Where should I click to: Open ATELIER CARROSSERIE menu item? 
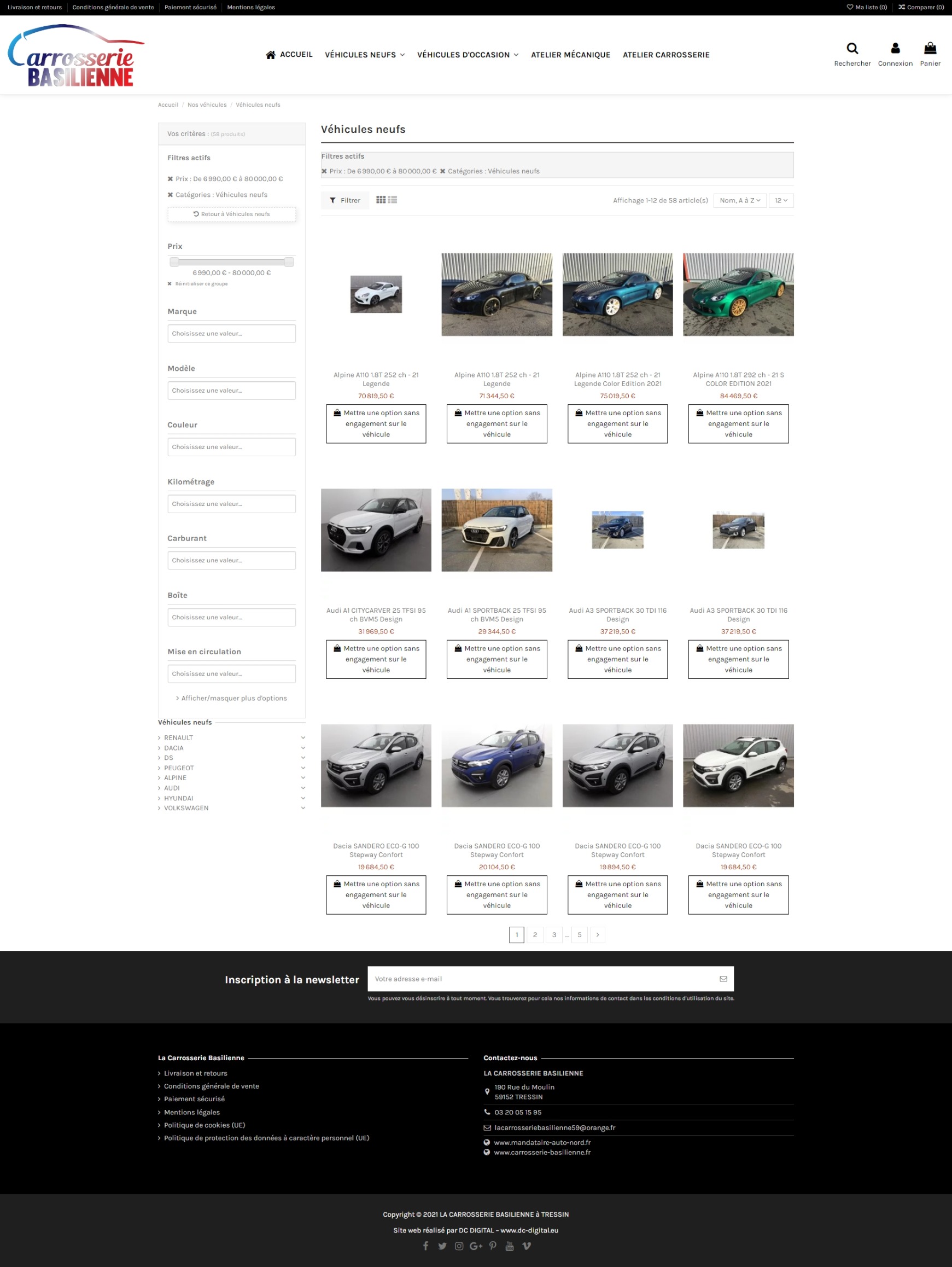666,55
